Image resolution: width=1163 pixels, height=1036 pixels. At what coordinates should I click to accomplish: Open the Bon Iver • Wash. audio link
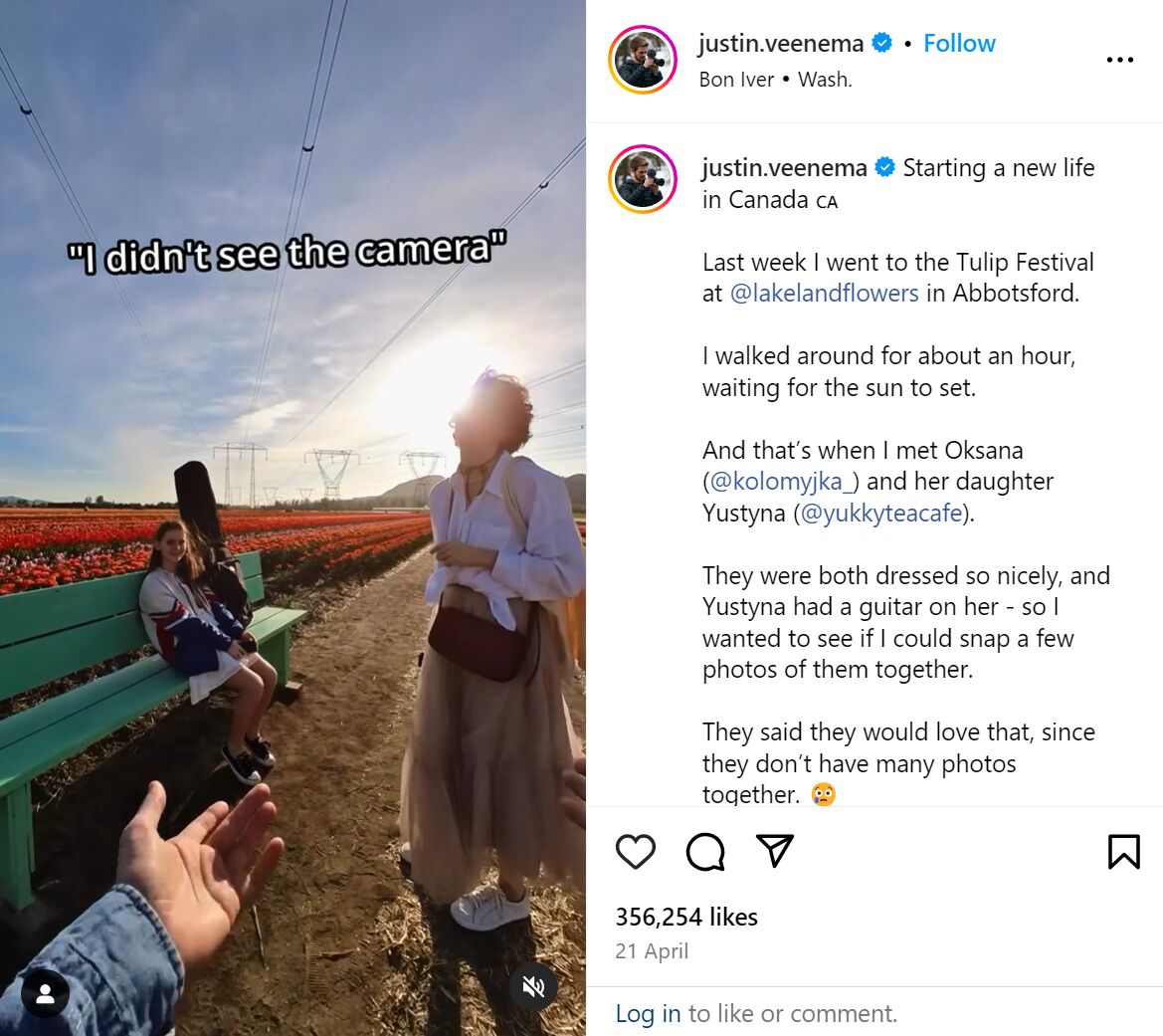click(x=775, y=80)
